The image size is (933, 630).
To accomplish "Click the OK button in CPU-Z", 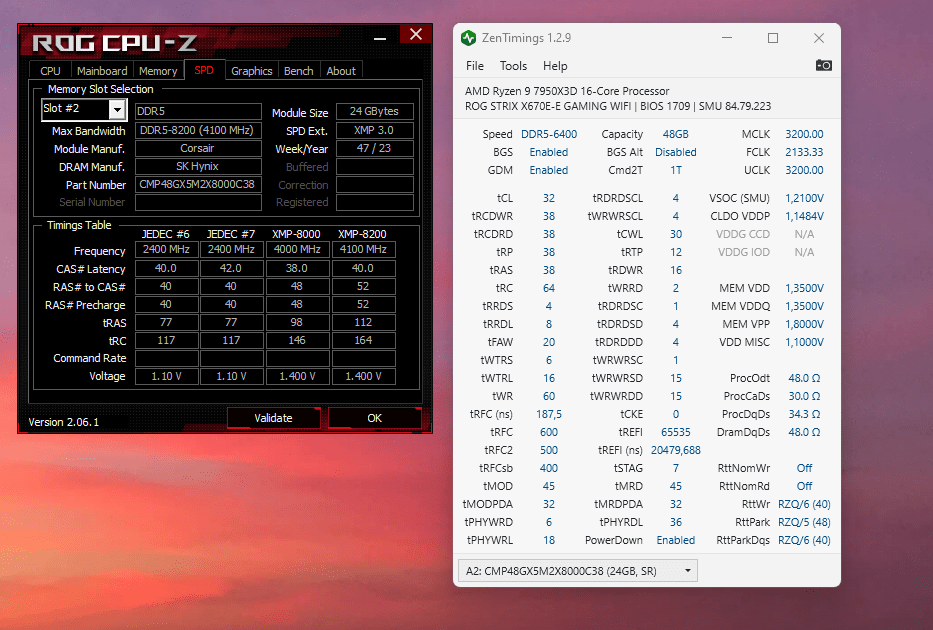I will 374,418.
